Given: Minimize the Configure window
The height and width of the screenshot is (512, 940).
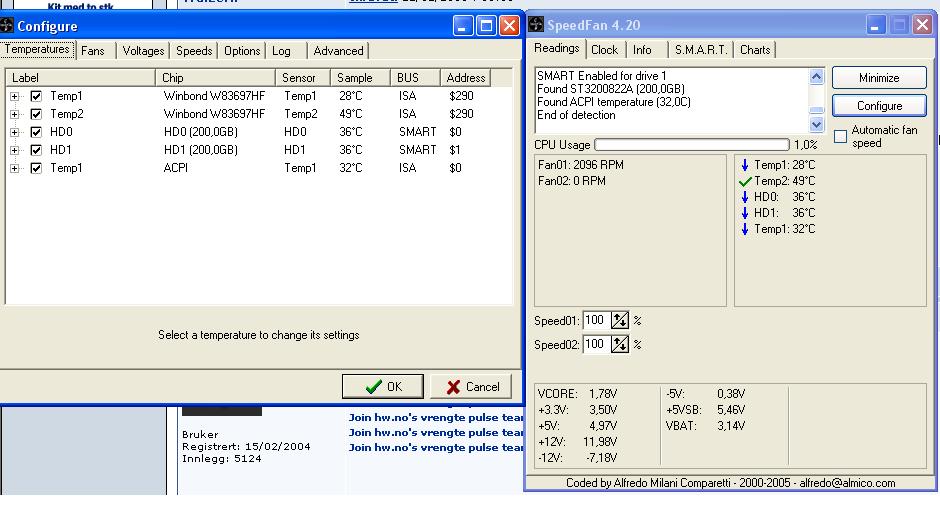Looking at the screenshot, I should coord(463,26).
